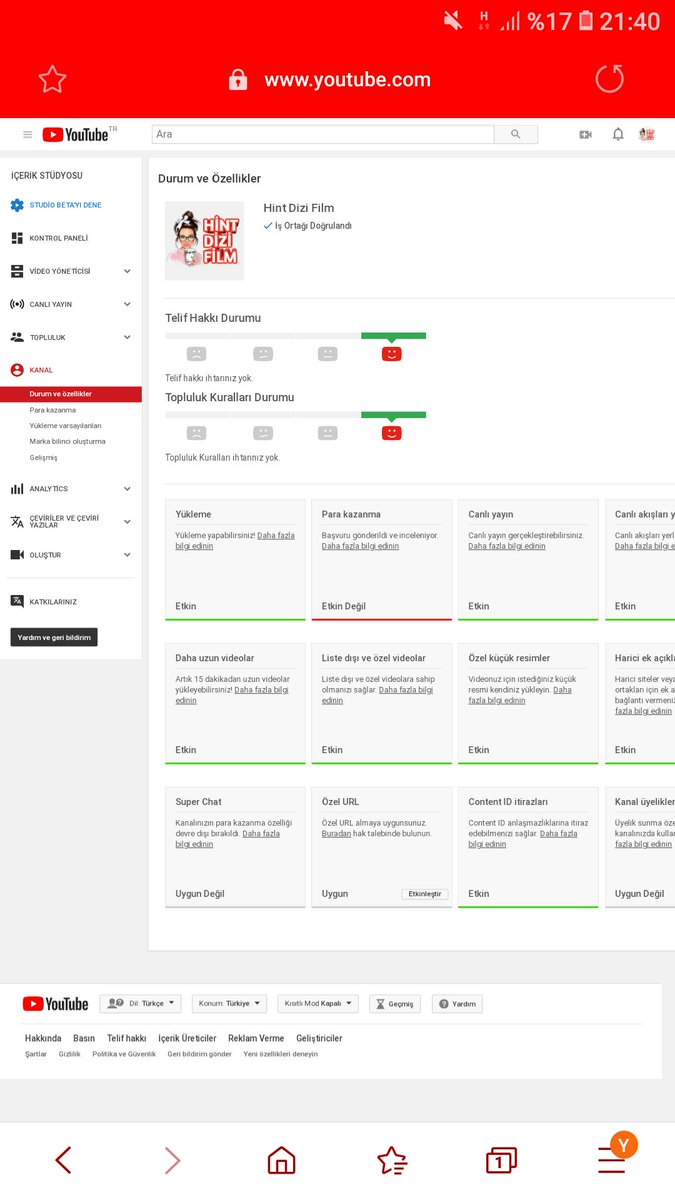Click the Video Yöneticisi icon

(17, 271)
